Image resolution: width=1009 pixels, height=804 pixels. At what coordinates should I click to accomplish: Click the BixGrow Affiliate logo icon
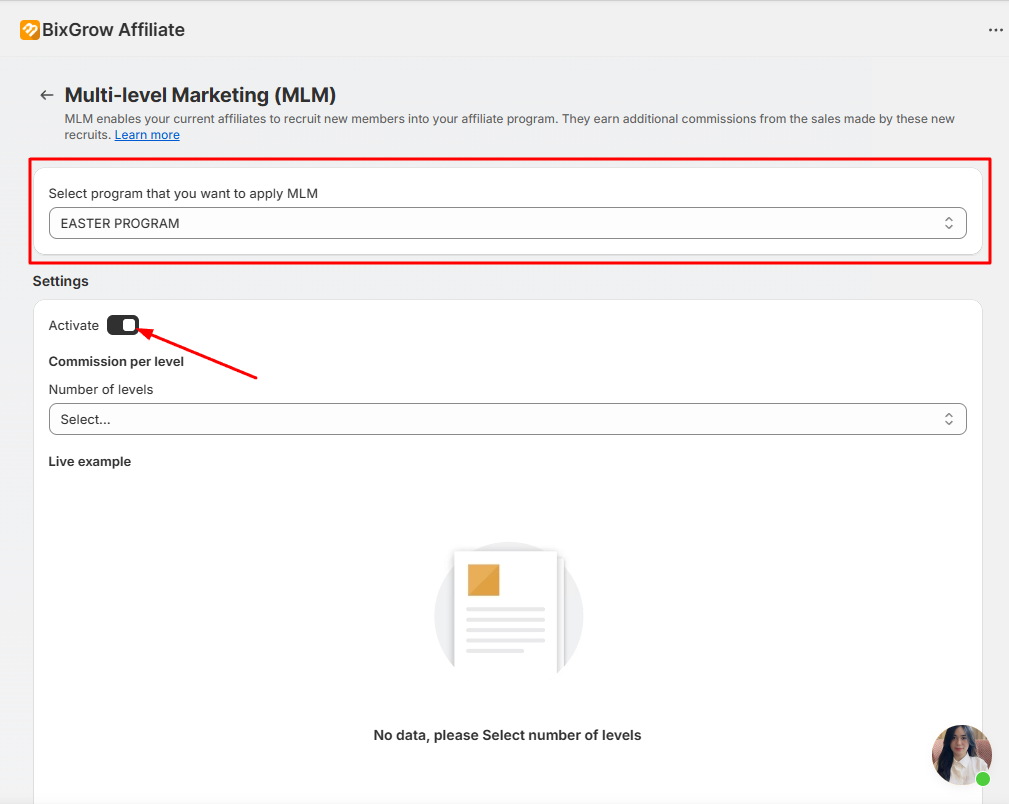pyautogui.click(x=29, y=30)
